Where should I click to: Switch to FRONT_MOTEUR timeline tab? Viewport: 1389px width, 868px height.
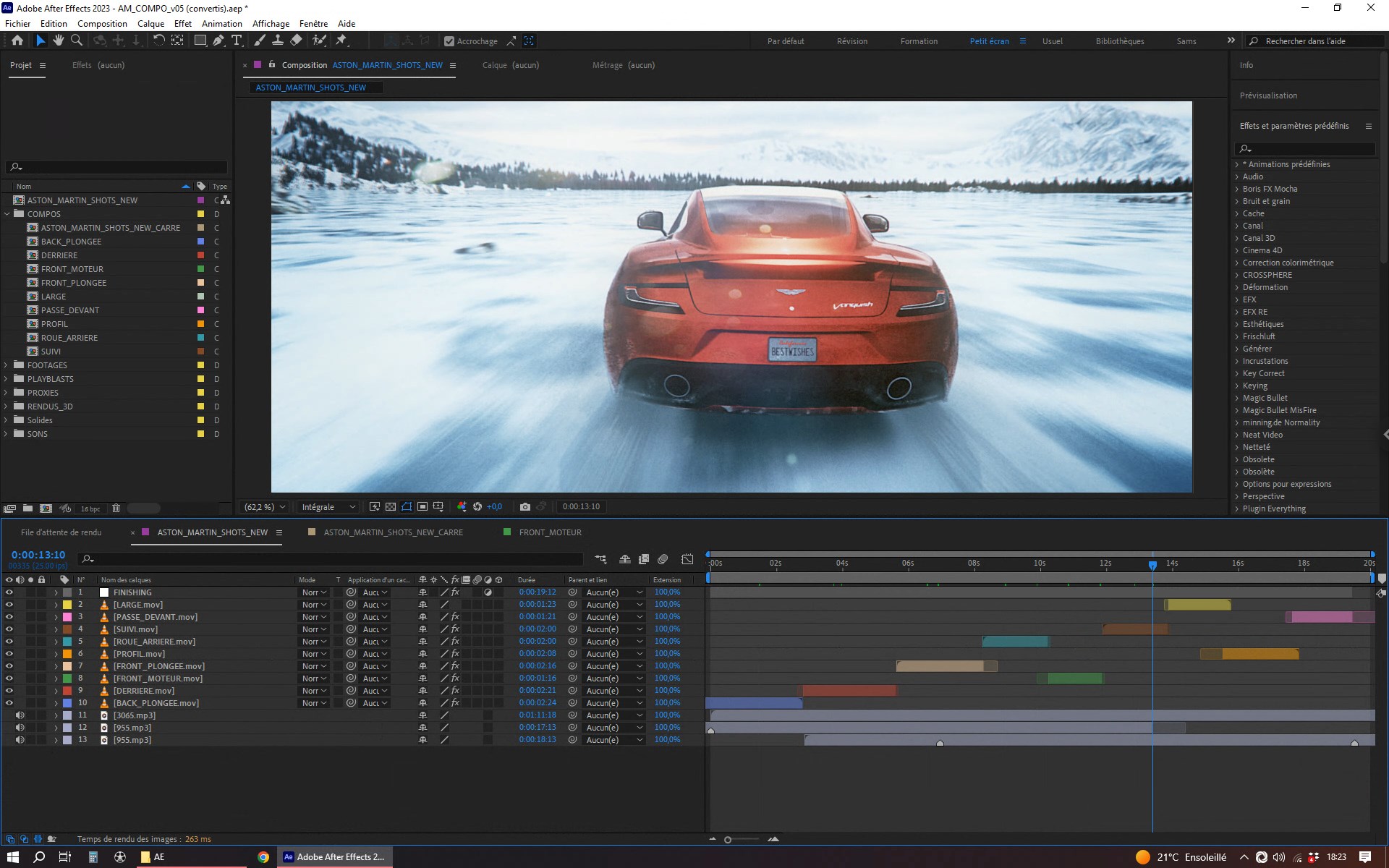coord(550,532)
